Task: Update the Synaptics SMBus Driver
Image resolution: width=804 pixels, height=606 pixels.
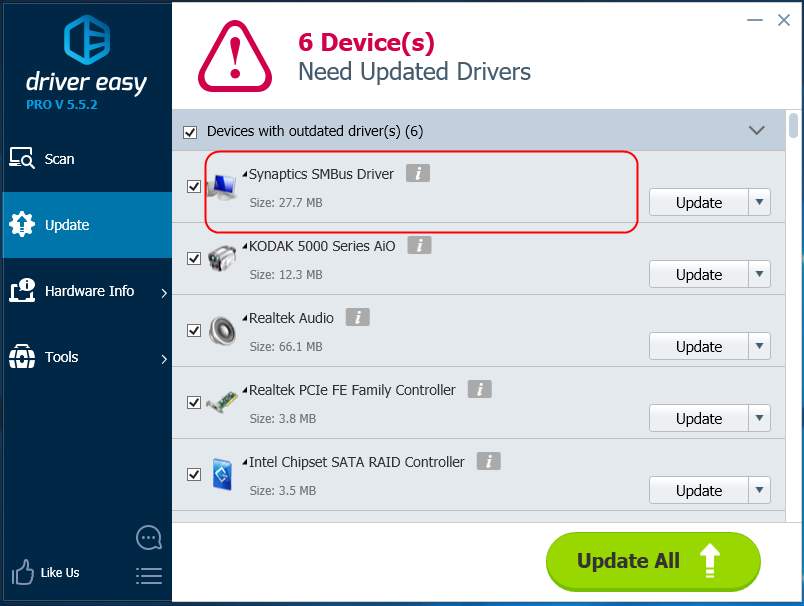Action: click(699, 202)
